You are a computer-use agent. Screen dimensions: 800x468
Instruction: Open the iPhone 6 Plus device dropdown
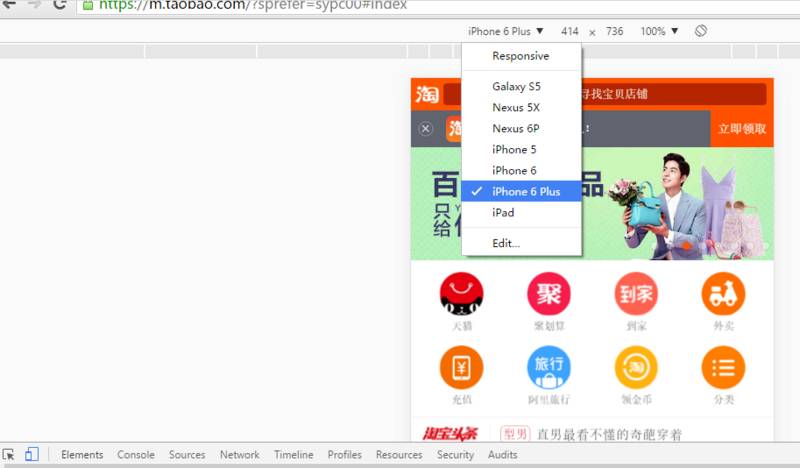coord(506,31)
